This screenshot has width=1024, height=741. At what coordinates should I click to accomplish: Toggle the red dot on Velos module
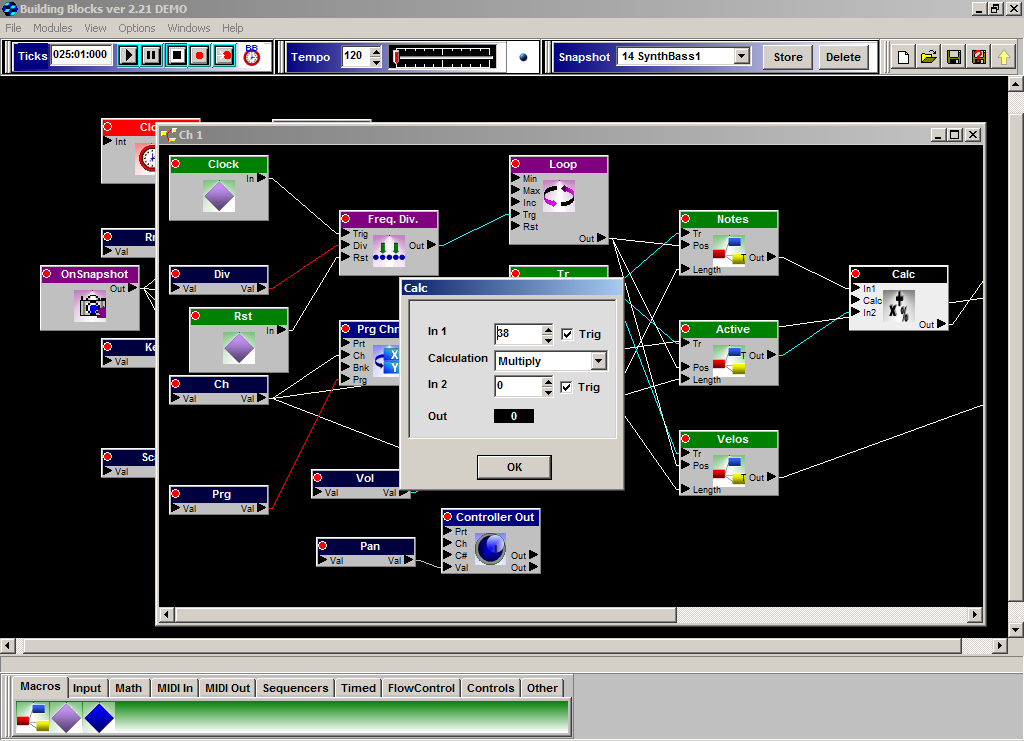(686, 439)
